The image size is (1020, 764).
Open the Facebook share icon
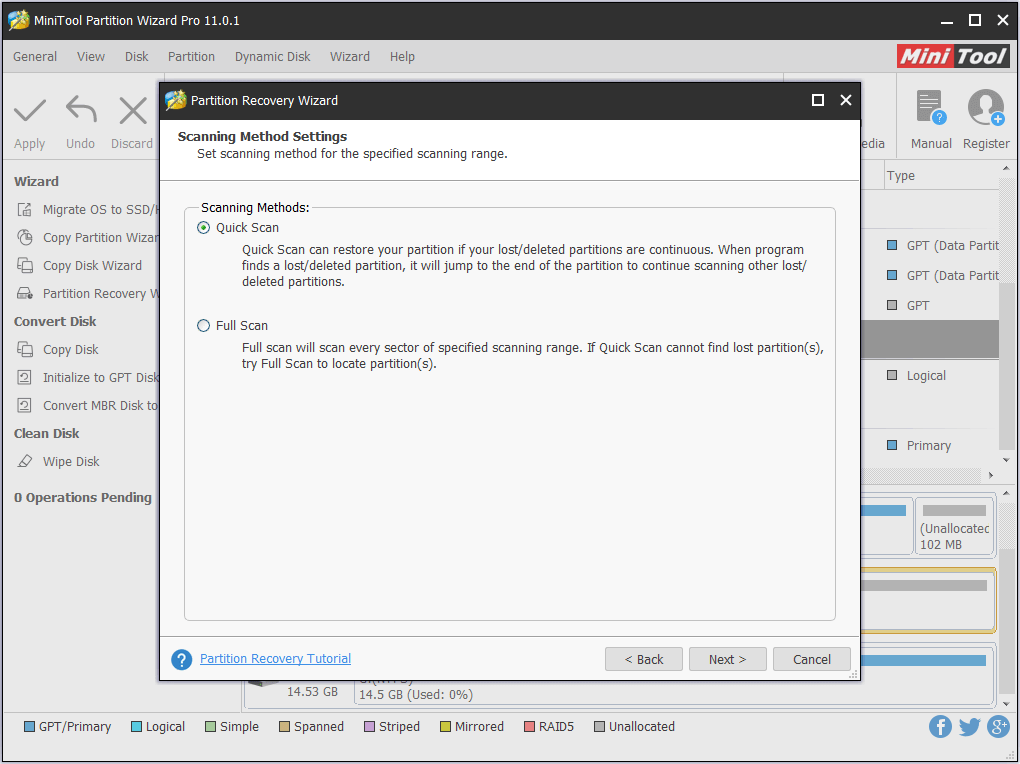click(940, 726)
